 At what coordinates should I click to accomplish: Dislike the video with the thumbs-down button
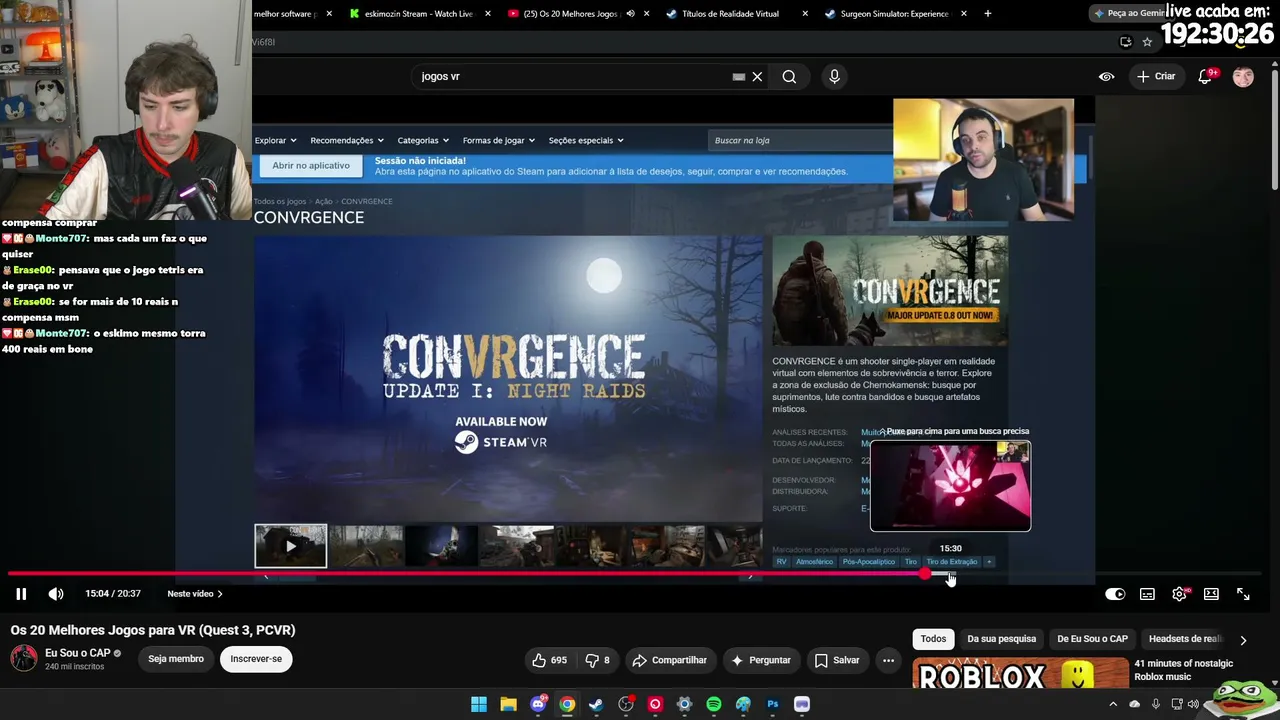tap(597, 660)
